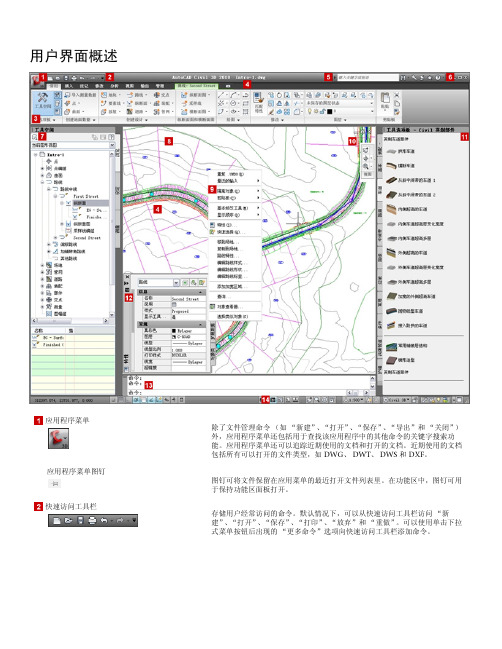Click the favorites star icon in the title bar
Image resolution: width=502 pixels, height=649 pixels.
point(430,77)
